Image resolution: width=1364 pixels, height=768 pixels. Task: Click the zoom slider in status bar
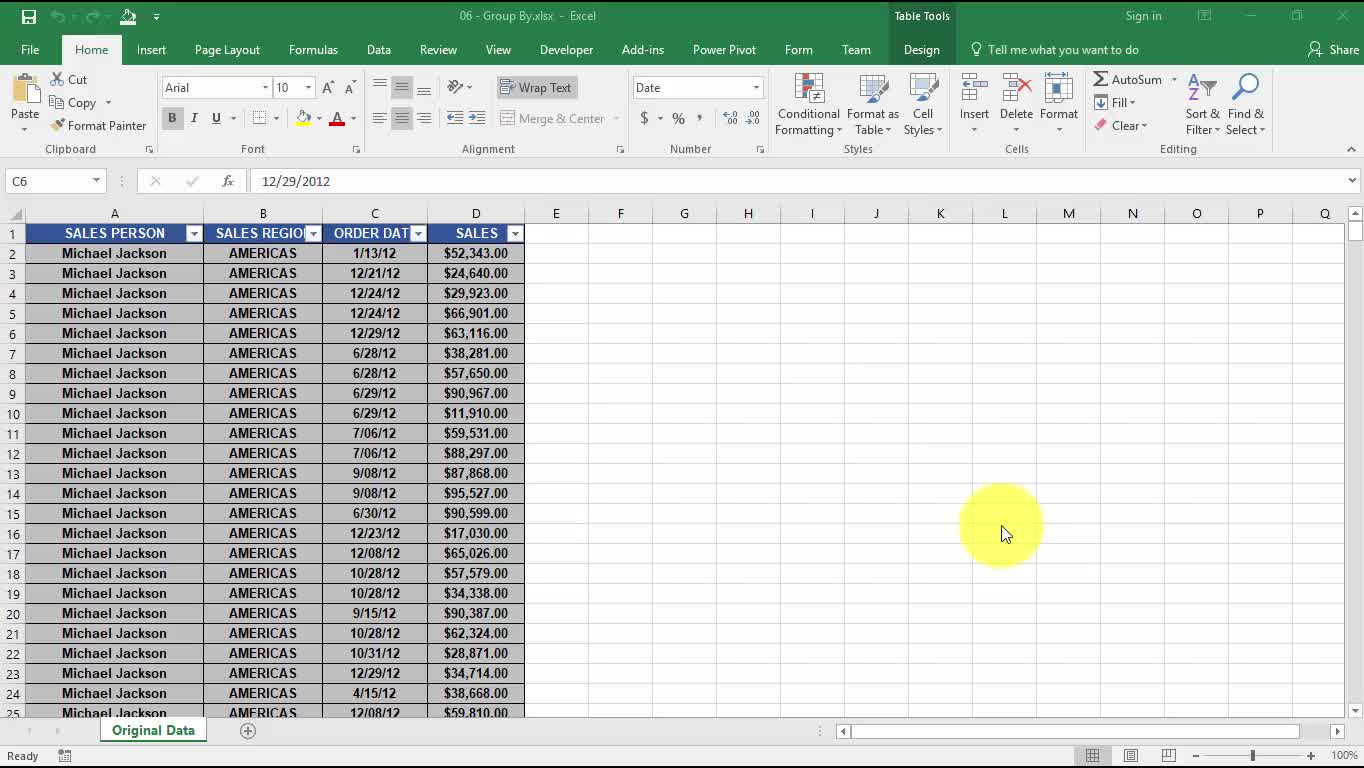[x=1252, y=756]
